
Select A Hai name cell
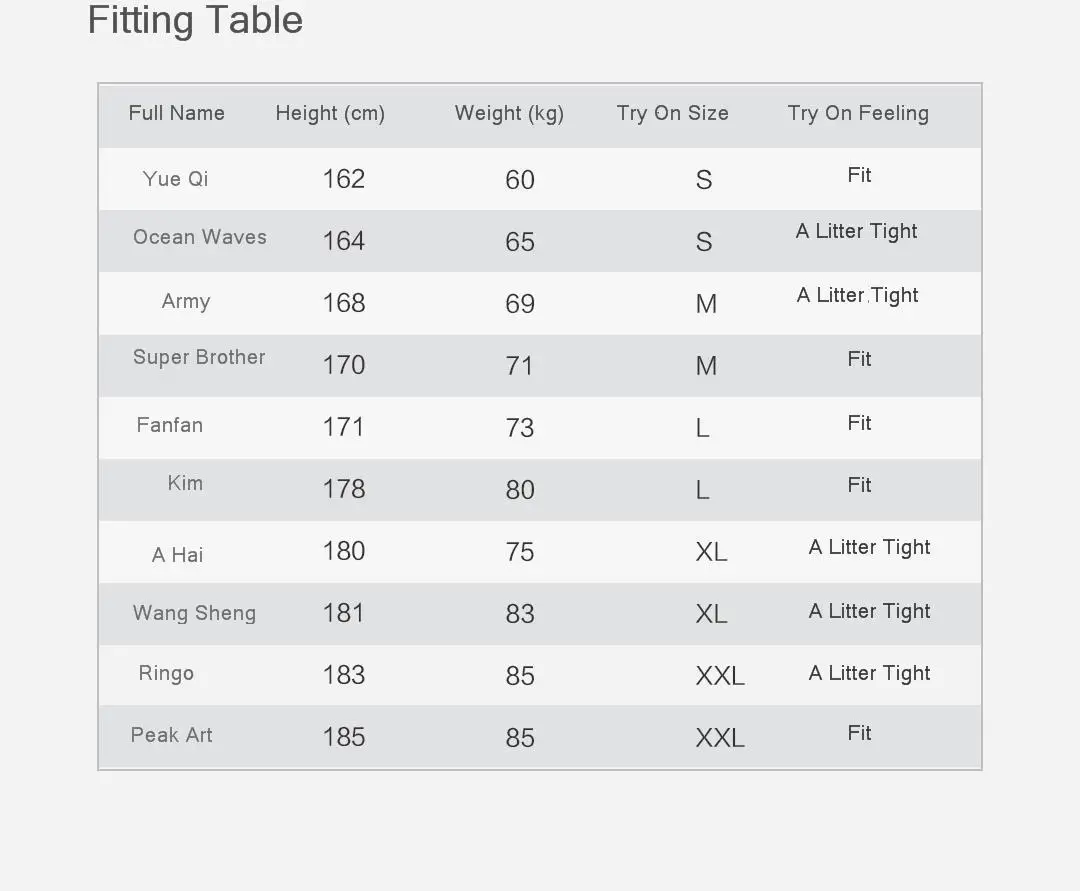[x=177, y=554]
